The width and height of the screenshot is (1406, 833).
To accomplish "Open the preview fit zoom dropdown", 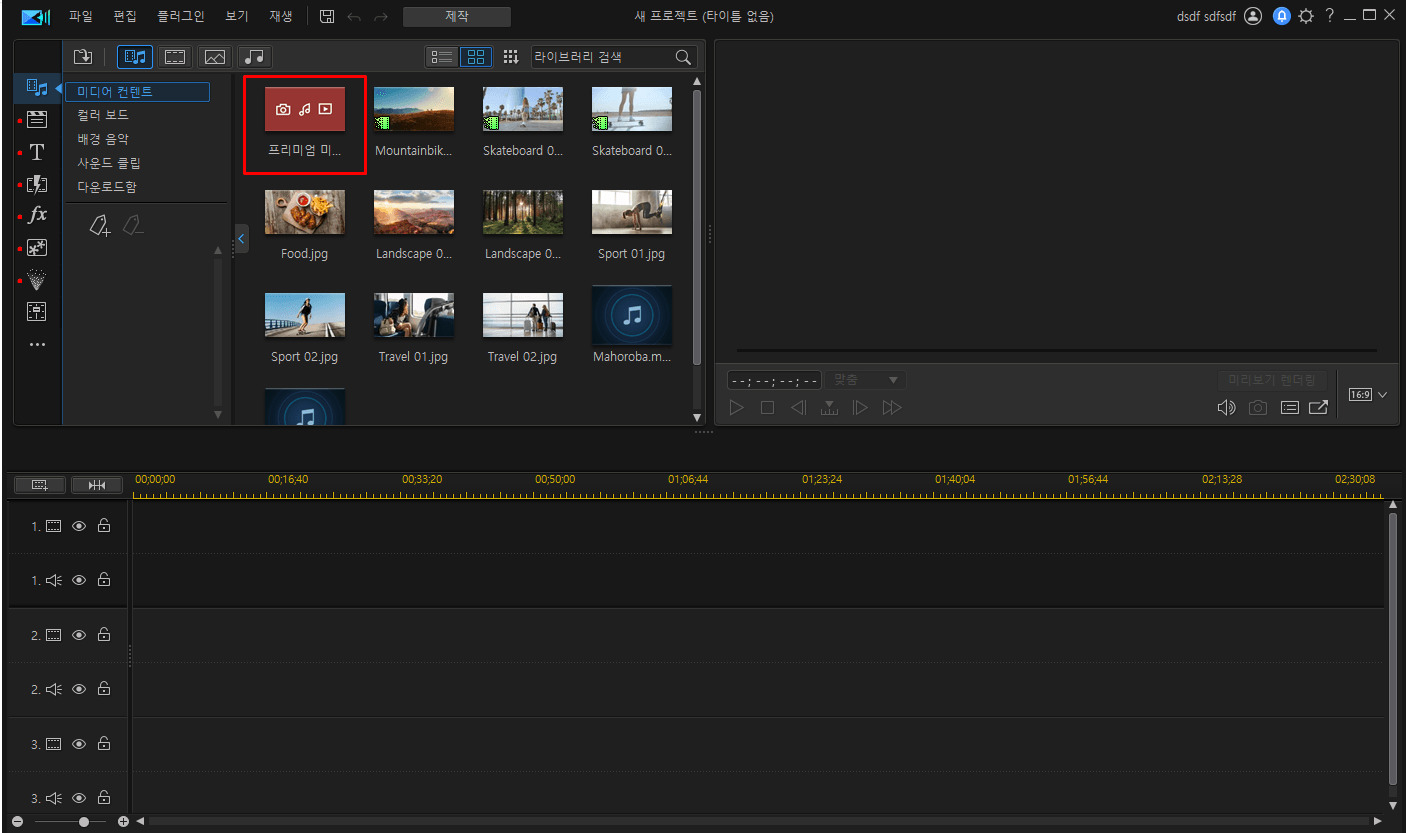I will [x=866, y=380].
